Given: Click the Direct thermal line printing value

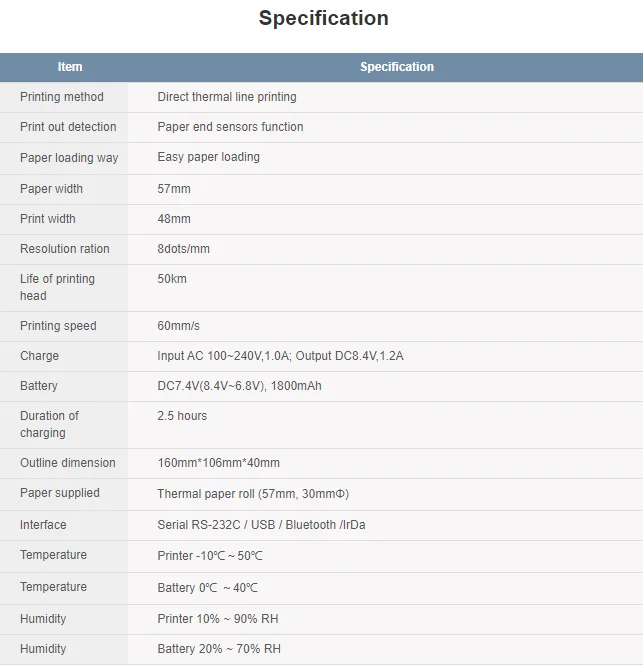Looking at the screenshot, I should [x=227, y=97].
